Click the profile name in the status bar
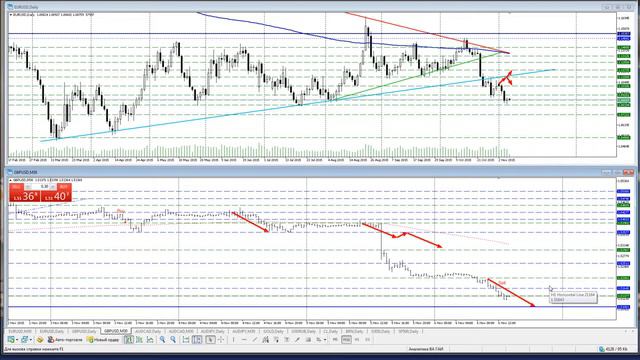This screenshot has width=640, height=360. click(x=426, y=349)
